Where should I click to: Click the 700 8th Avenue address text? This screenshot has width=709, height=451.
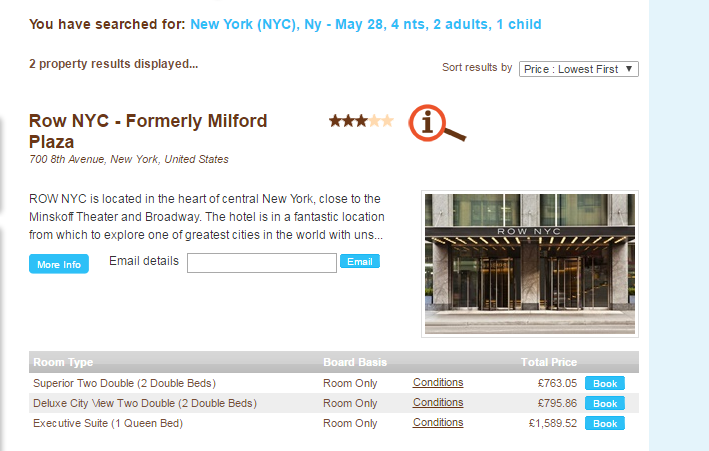click(x=129, y=159)
